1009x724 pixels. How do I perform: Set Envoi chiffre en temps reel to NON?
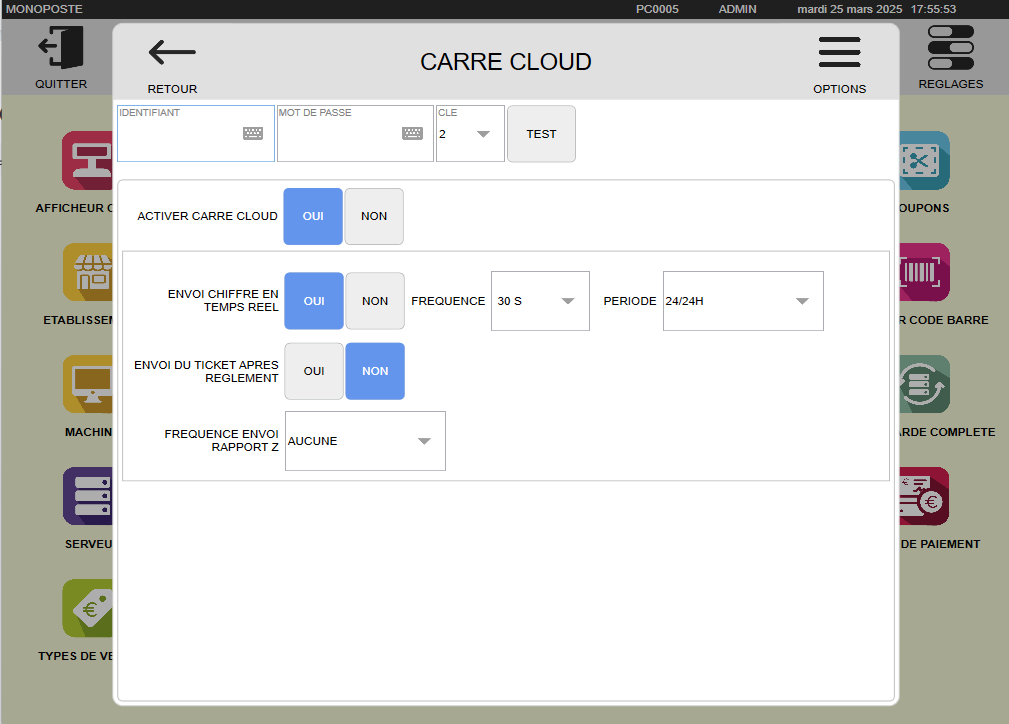[x=375, y=301]
